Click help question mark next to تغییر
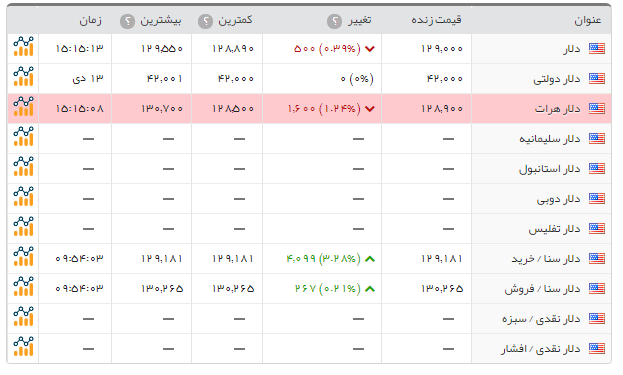Viewport: 623px width, 375px height. pos(335,21)
